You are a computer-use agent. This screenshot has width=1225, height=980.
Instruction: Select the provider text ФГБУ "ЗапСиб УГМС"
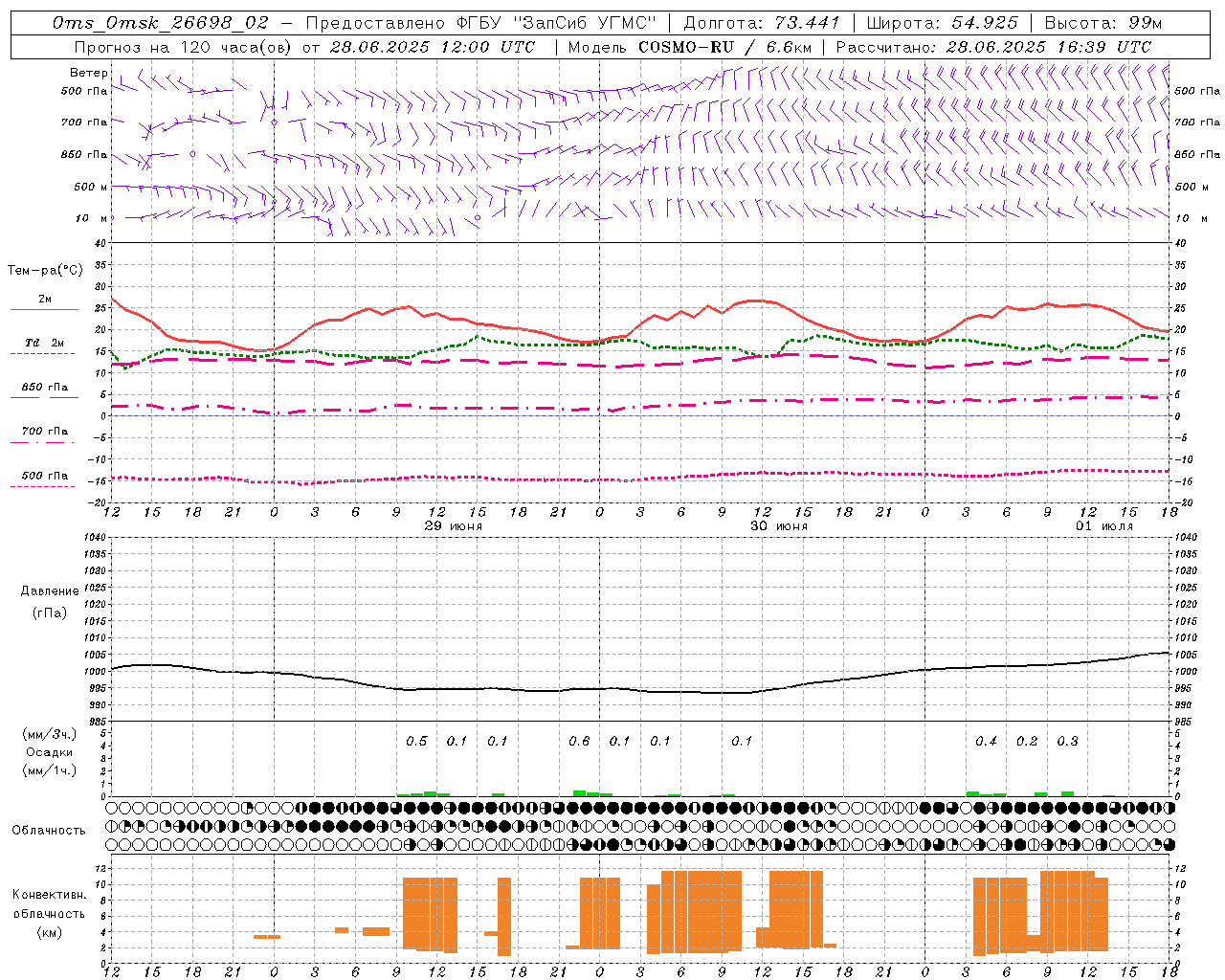pos(559,23)
